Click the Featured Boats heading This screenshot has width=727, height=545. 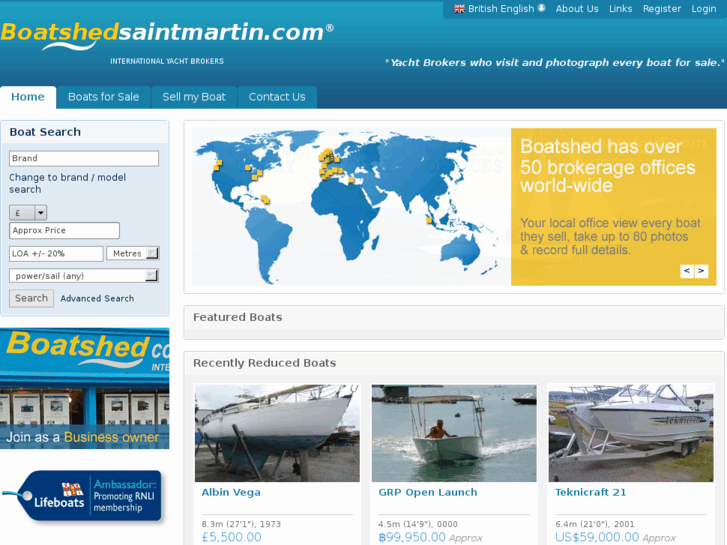[237, 317]
